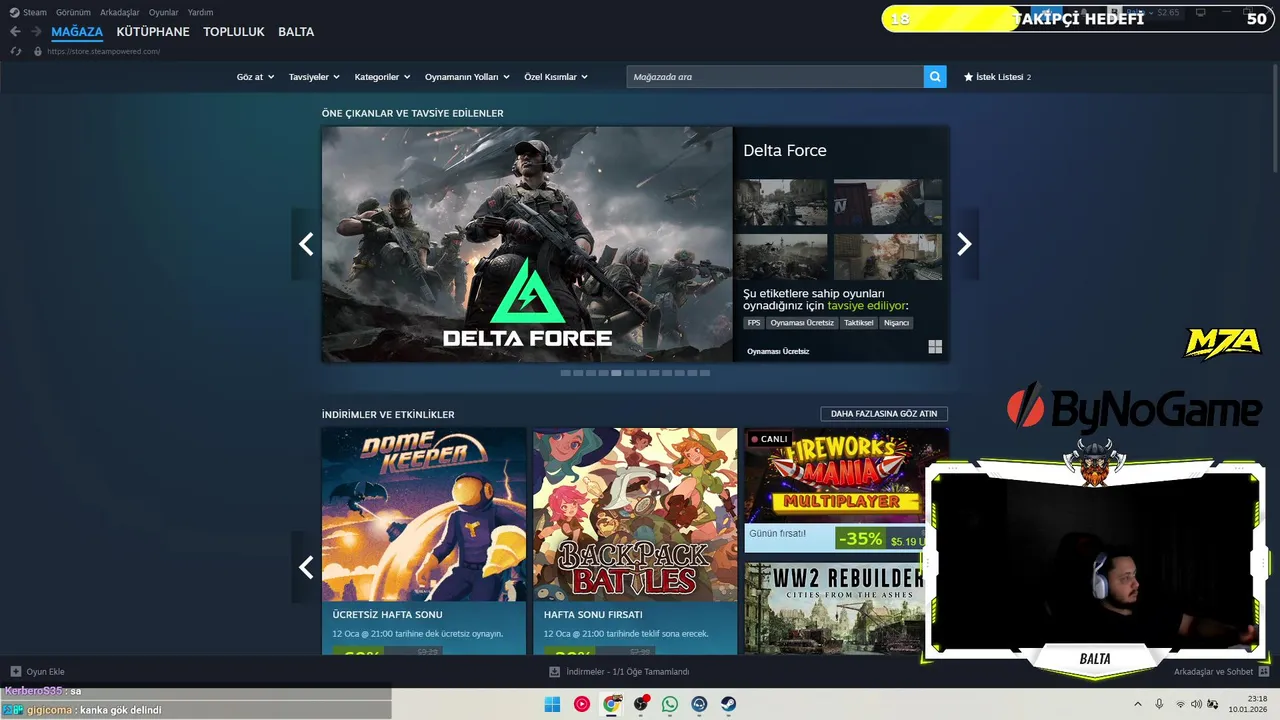Expand Oynamanın Yolları dropdown
1280x720 pixels.
467,77
